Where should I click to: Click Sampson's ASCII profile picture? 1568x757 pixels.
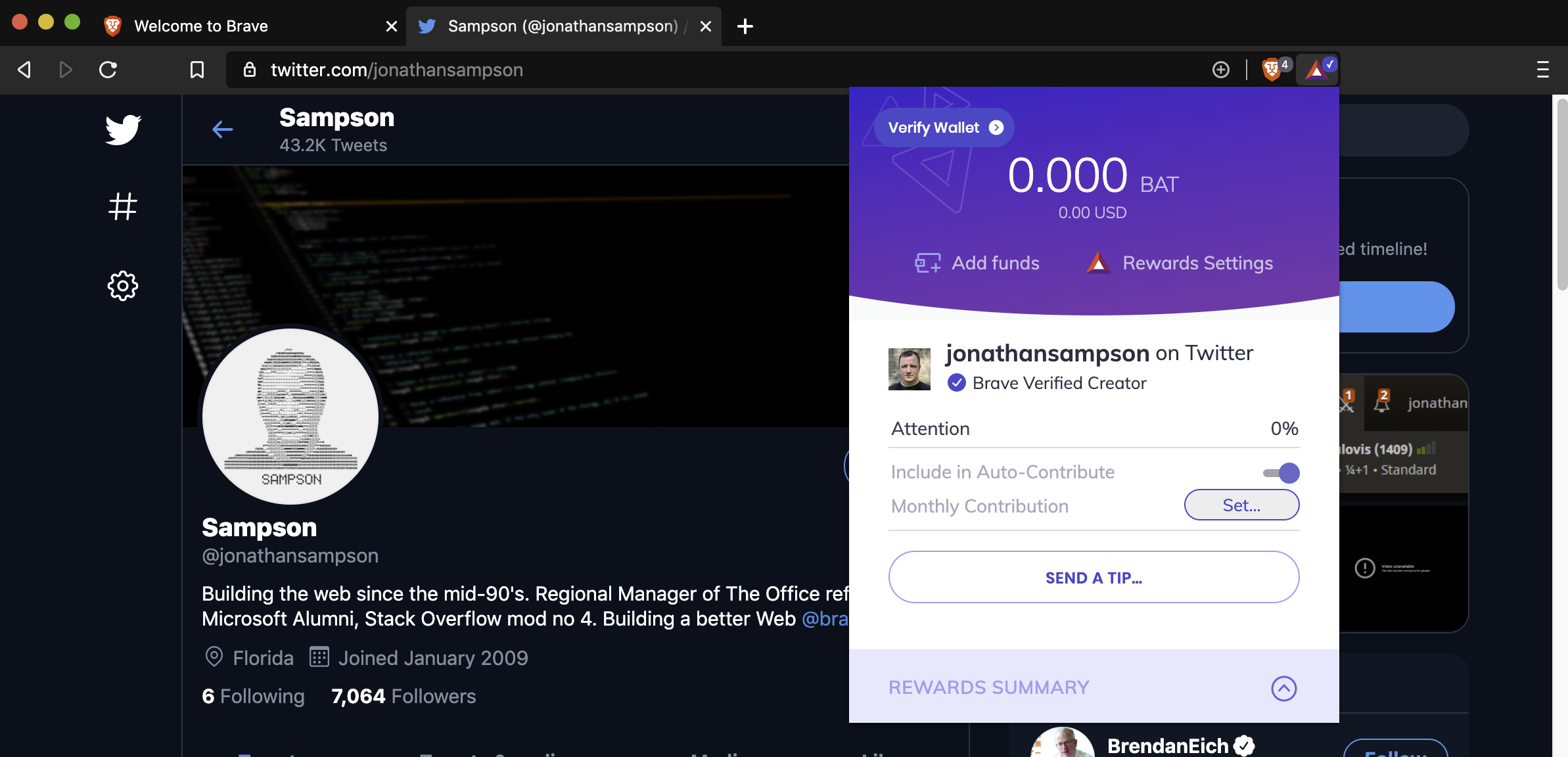click(x=290, y=417)
